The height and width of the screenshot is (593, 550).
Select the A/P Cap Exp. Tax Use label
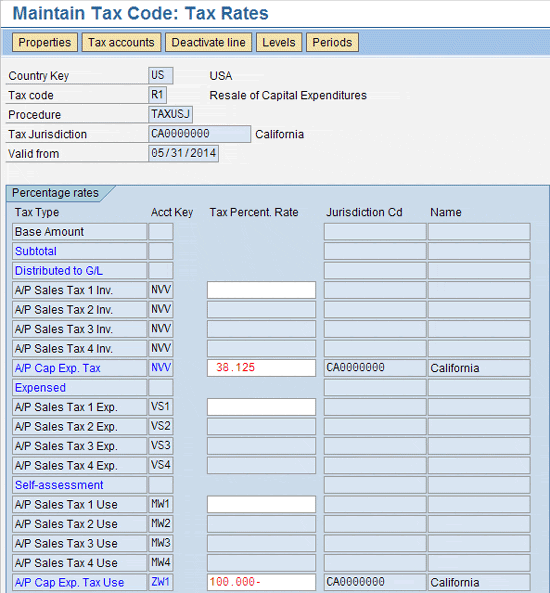pyautogui.click(x=79, y=582)
